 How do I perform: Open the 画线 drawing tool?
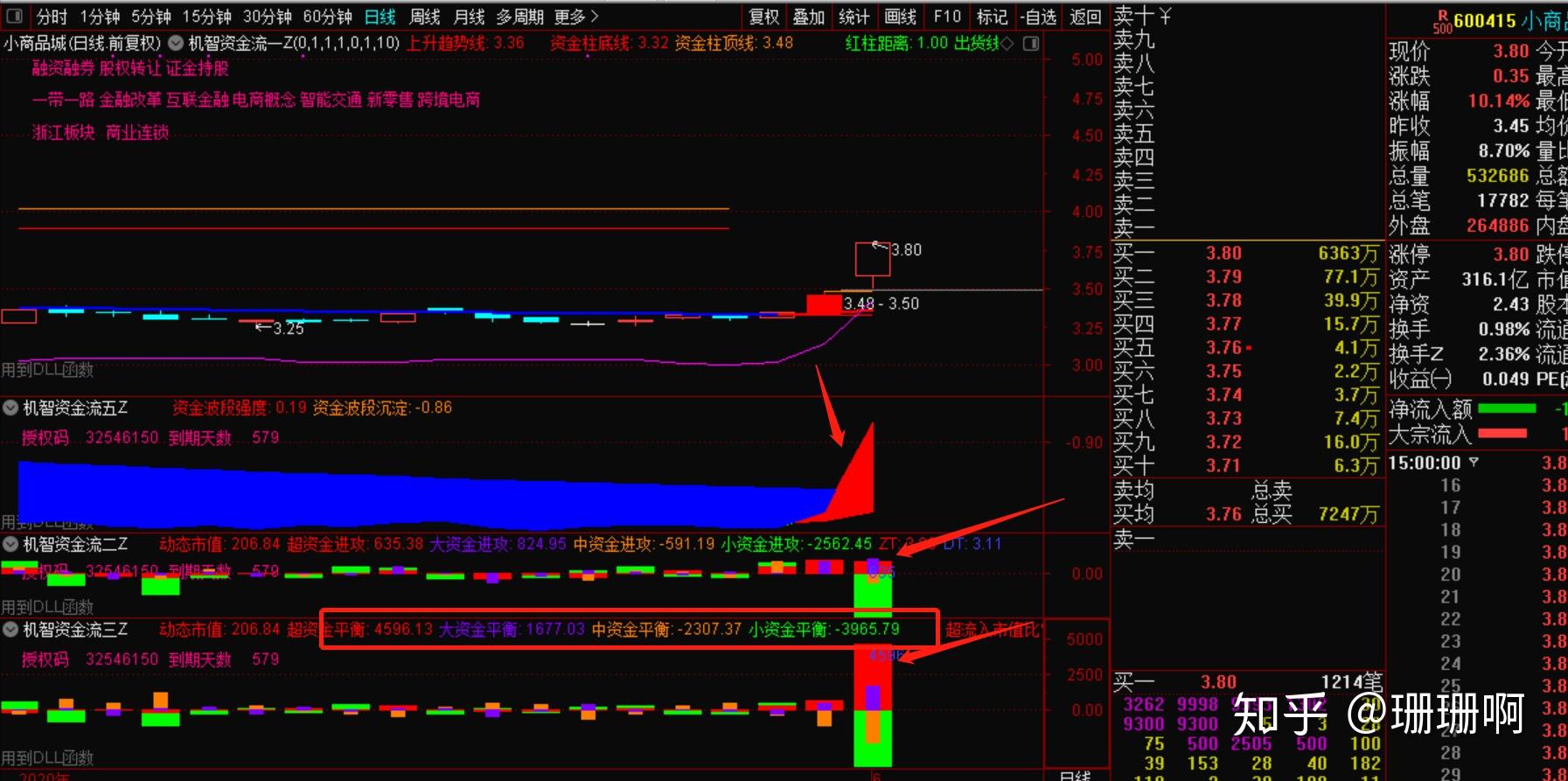tap(900, 17)
